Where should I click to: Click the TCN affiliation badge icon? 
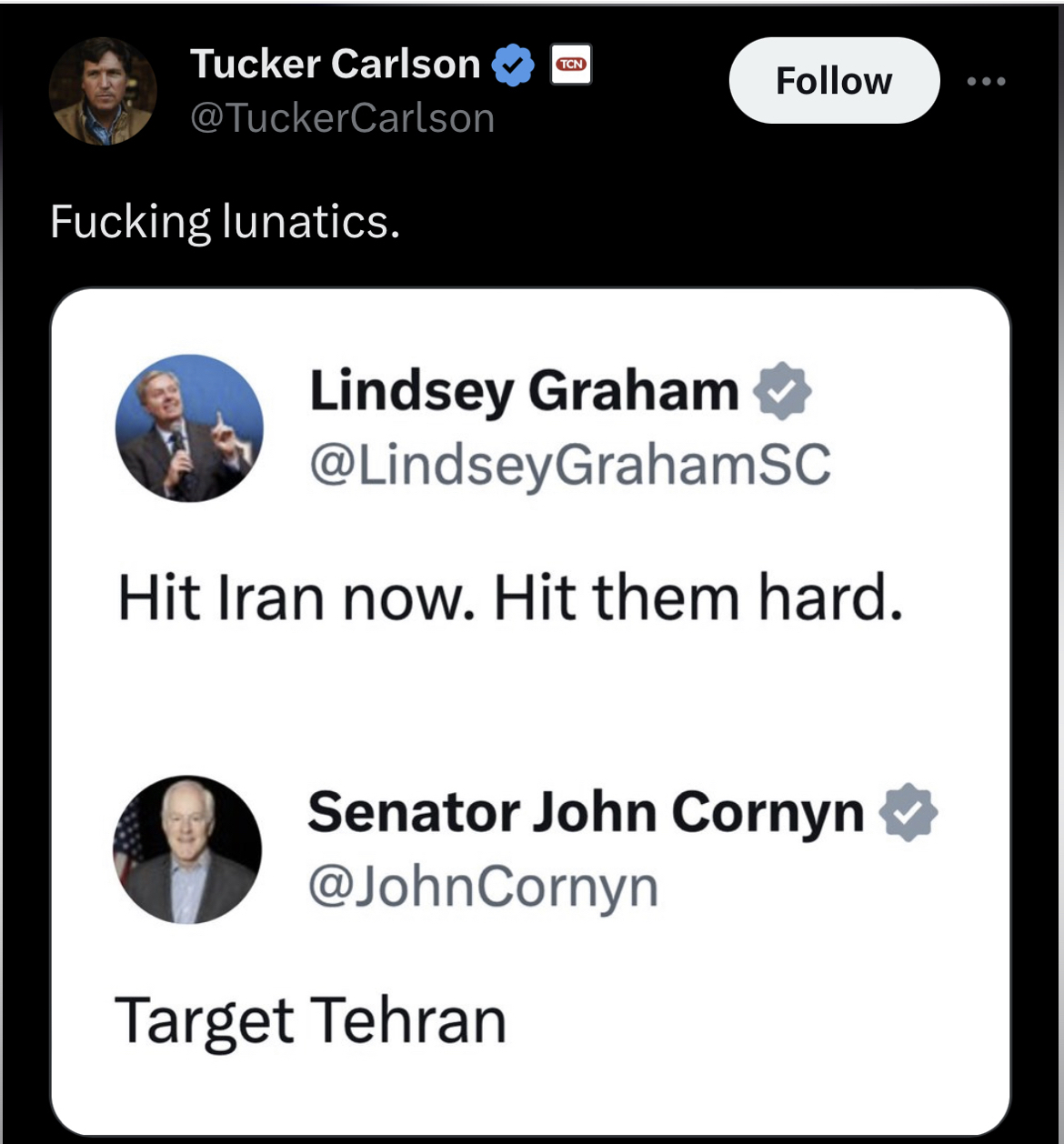tap(571, 65)
